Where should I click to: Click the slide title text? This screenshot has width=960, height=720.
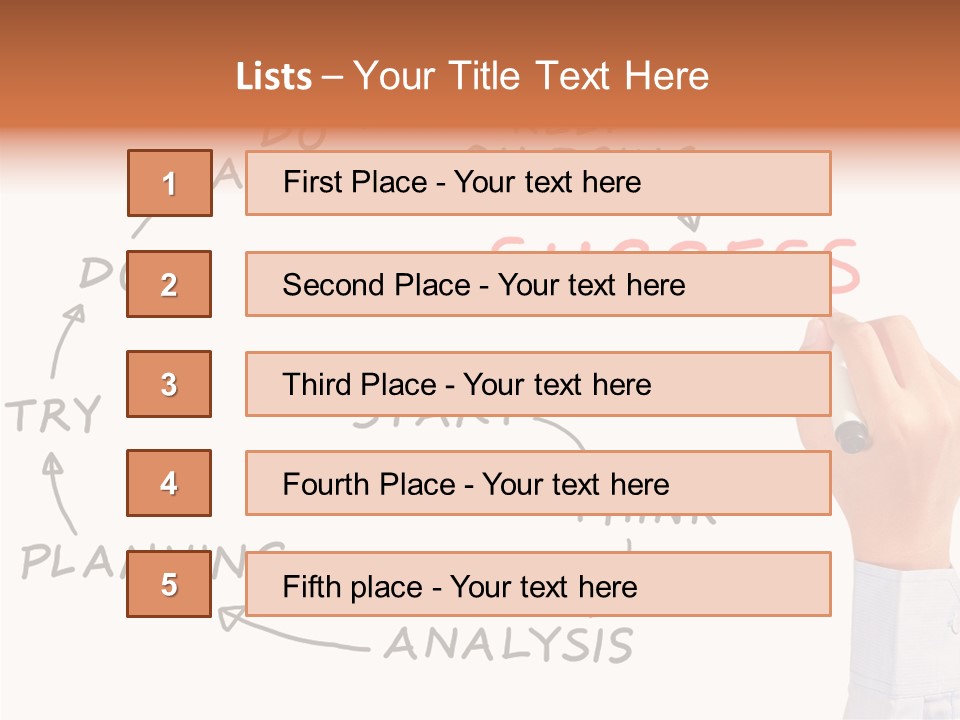coord(472,76)
